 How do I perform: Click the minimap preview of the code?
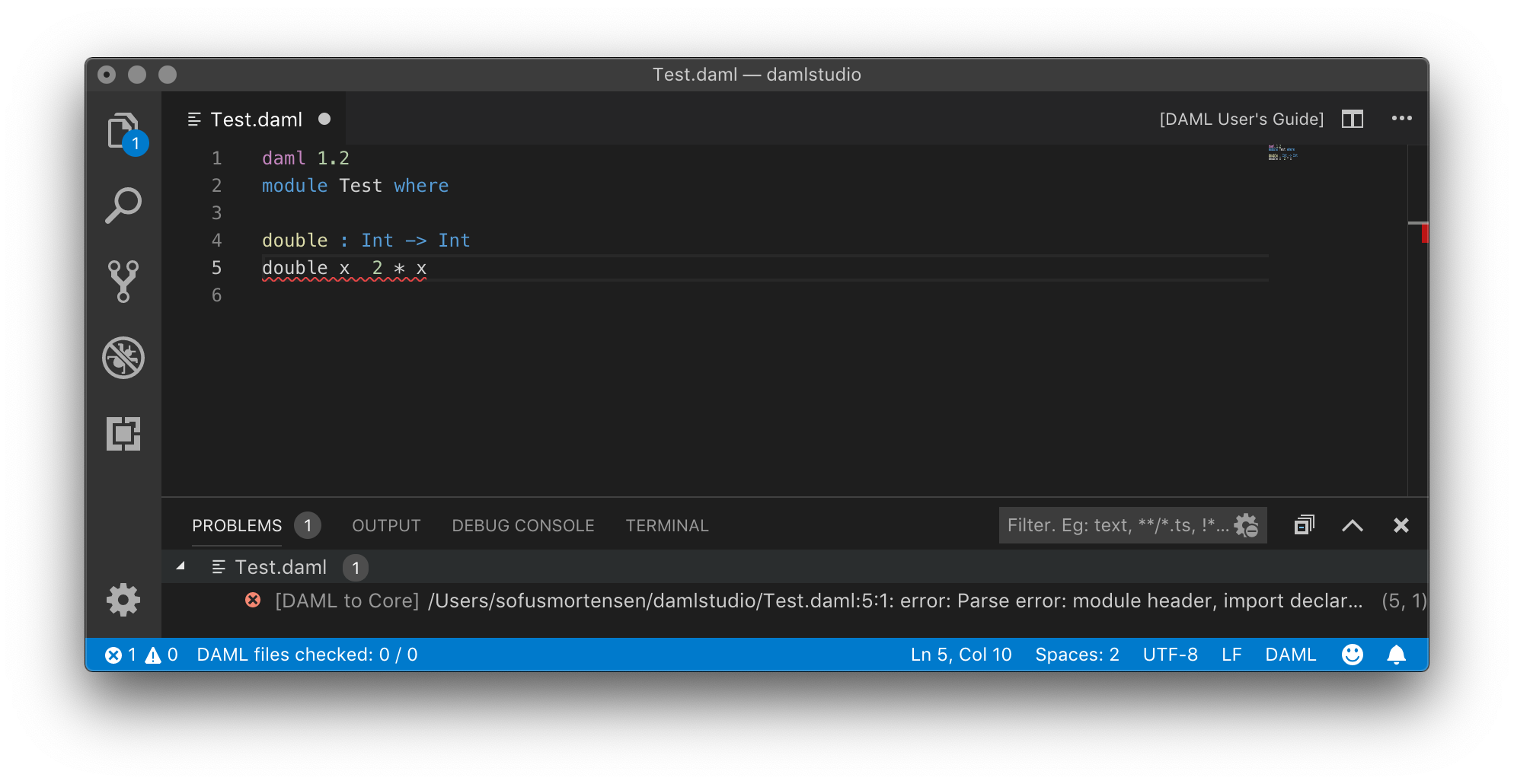pos(1282,152)
